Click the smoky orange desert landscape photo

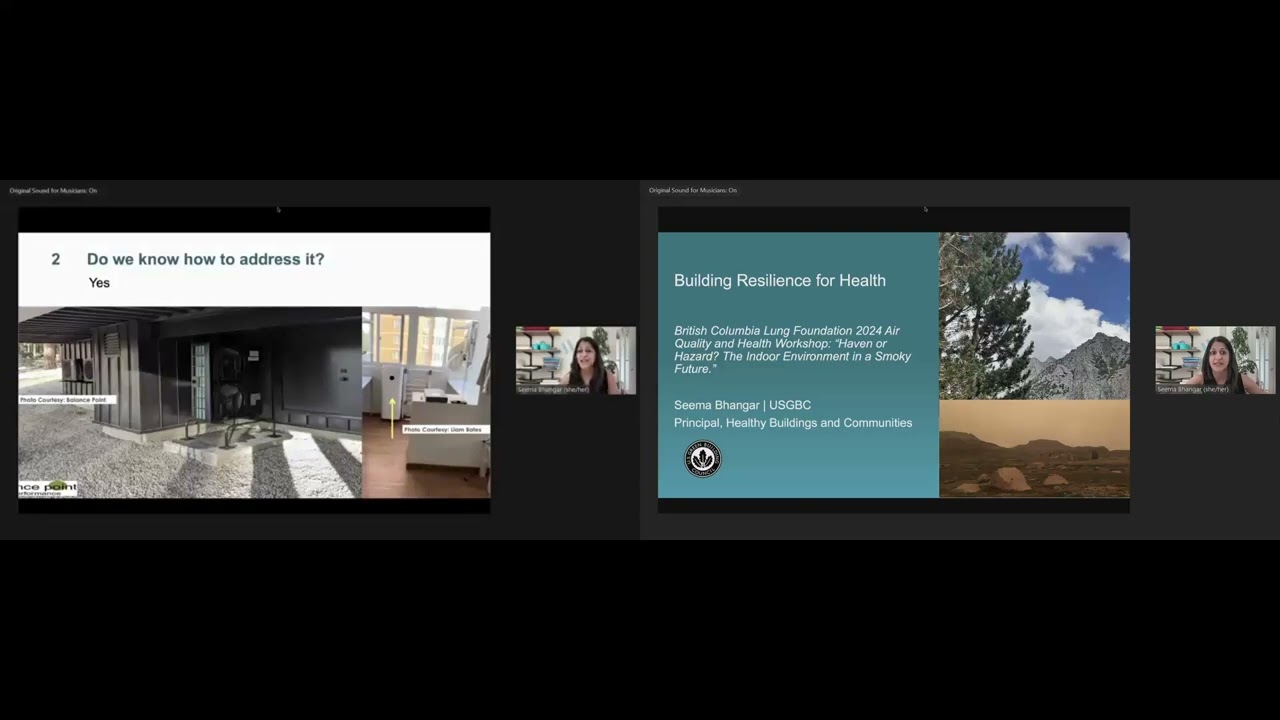tap(1034, 449)
